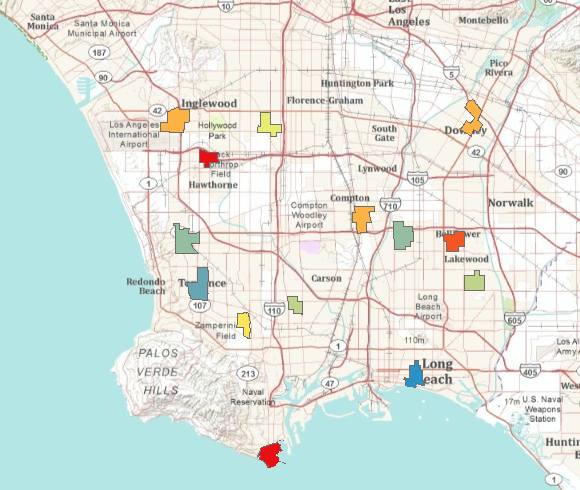Click the Interstate 105 highway shield
This screenshot has height=490, width=580.
(418, 179)
